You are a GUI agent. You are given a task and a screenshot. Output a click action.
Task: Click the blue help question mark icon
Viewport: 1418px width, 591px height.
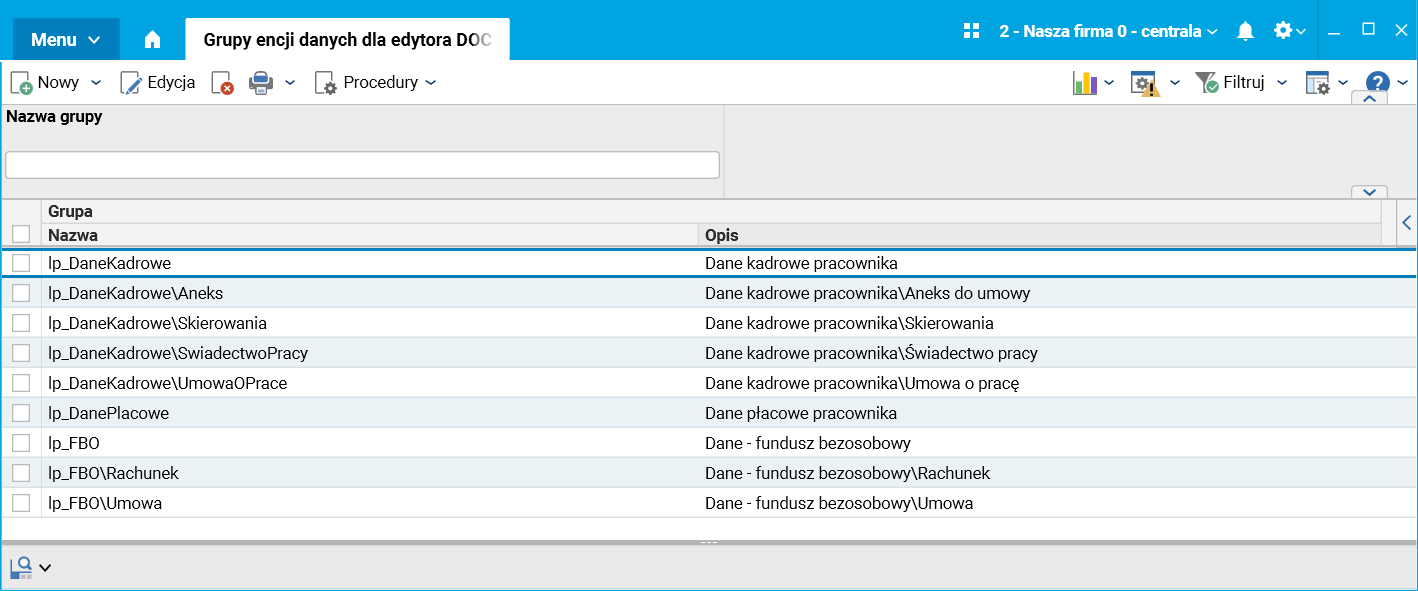(x=1378, y=83)
